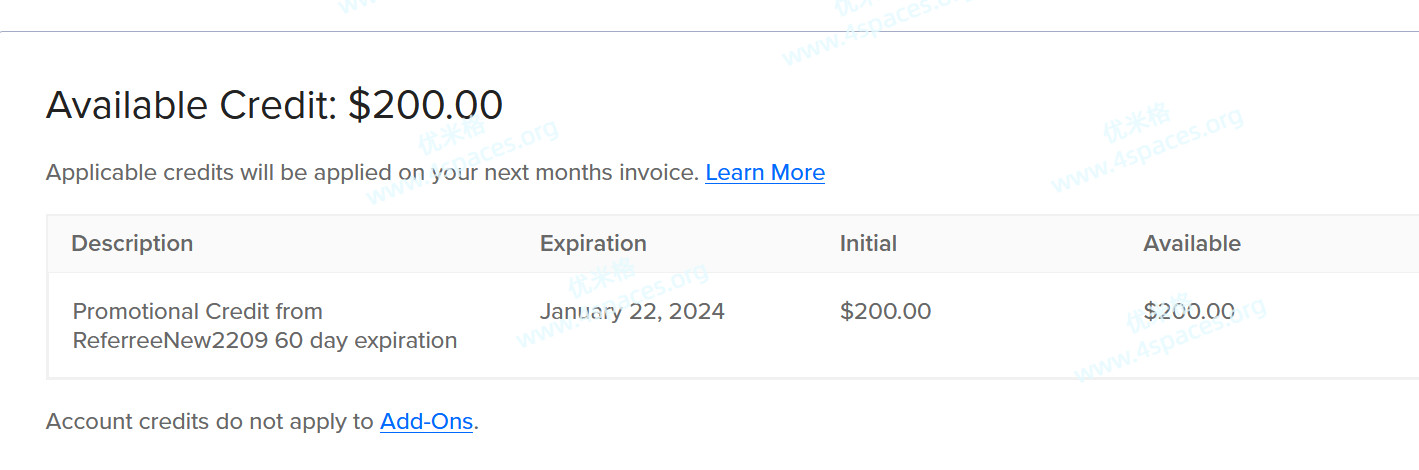Select the Initial column header

click(x=868, y=243)
